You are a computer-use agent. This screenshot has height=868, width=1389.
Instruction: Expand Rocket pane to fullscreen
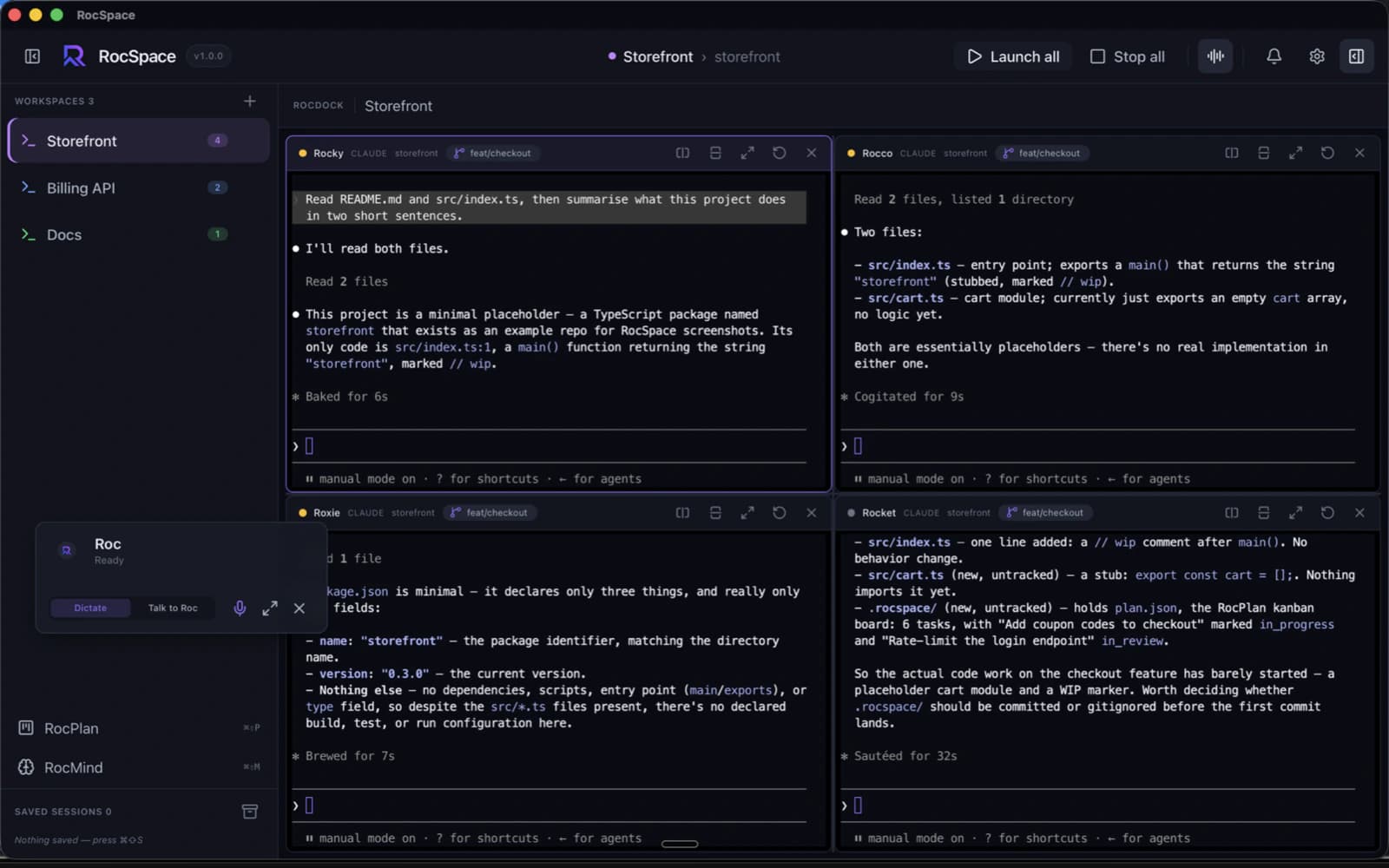click(1295, 513)
